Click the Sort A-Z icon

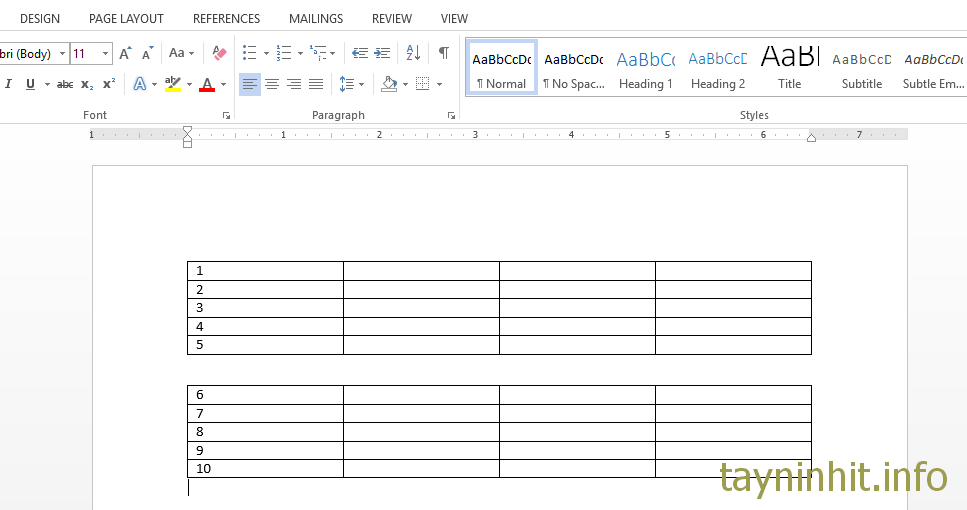[x=414, y=53]
